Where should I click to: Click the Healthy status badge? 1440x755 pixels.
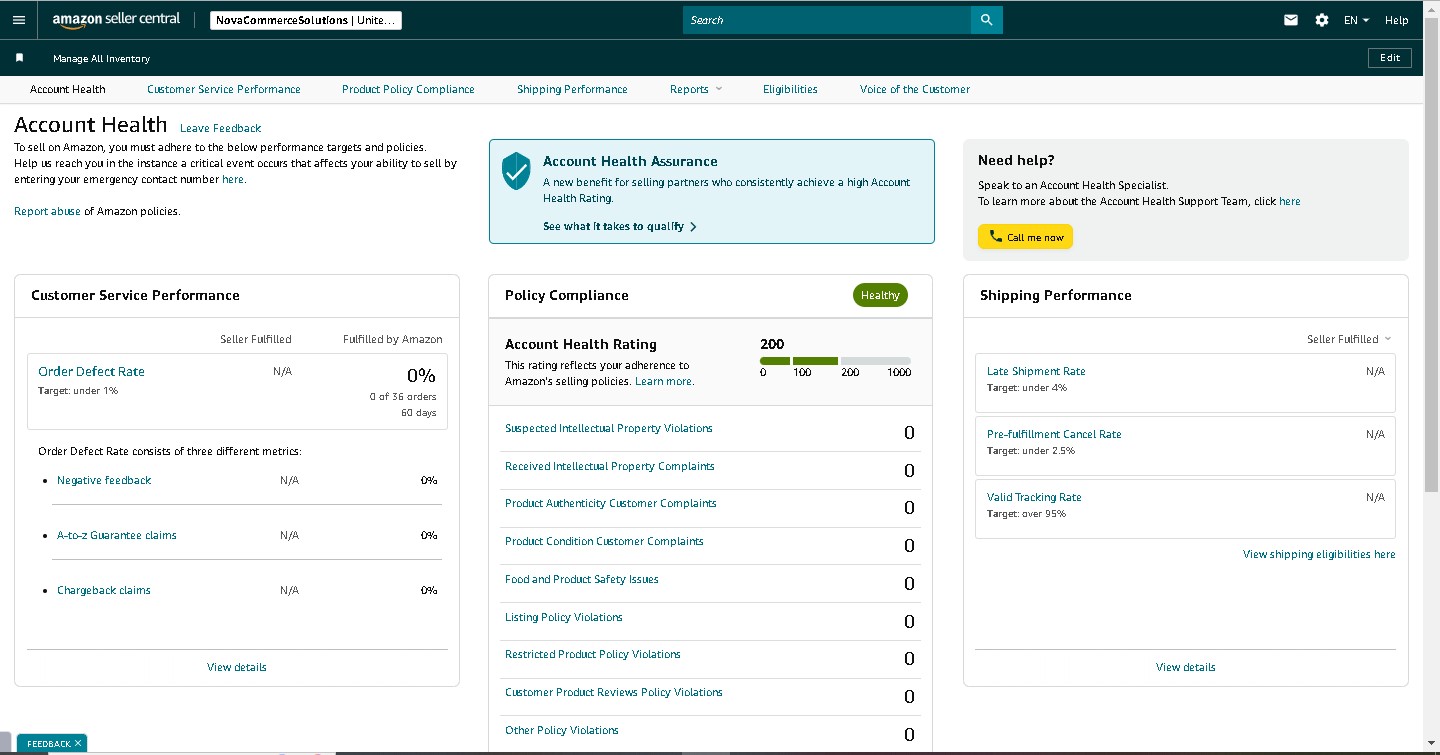point(880,295)
